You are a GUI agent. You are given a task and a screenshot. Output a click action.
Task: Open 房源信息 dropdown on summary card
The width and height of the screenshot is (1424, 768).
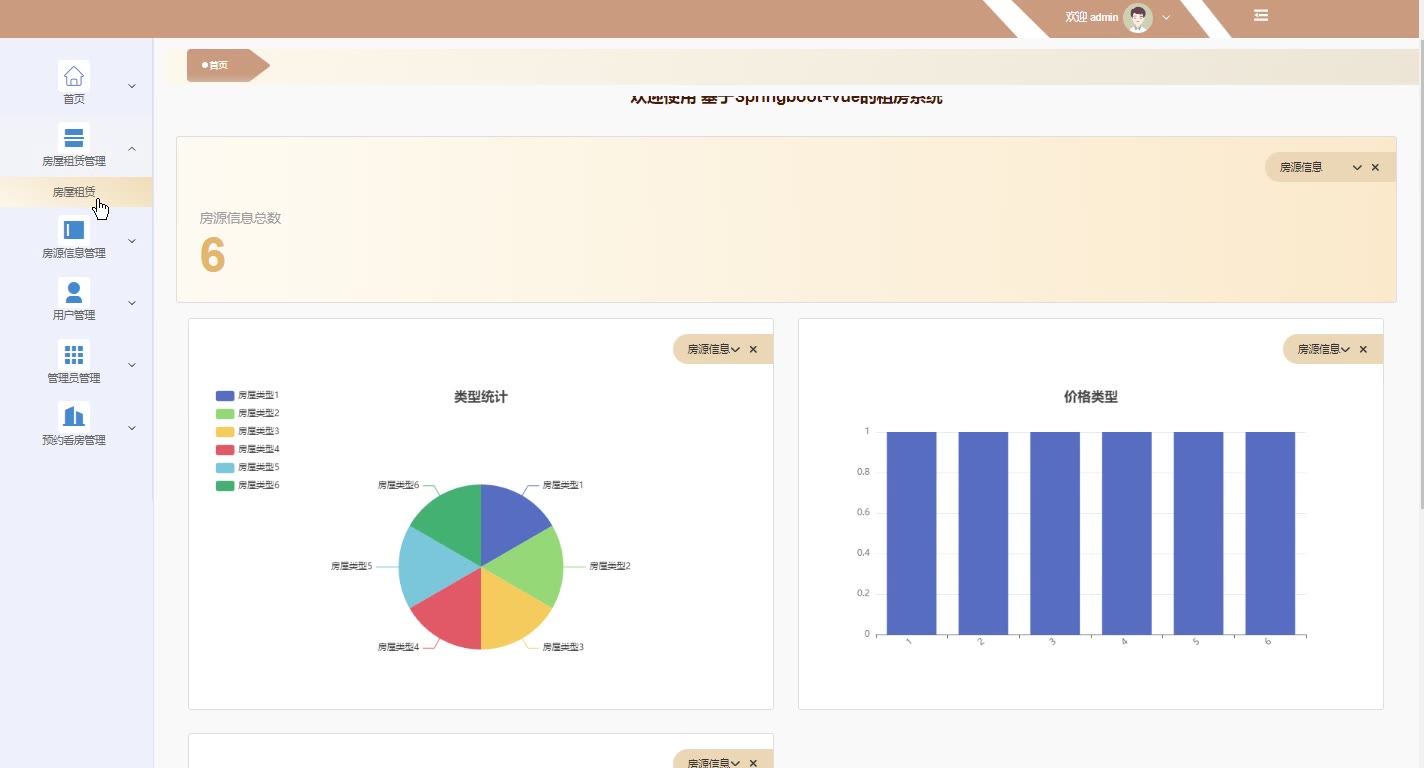point(1357,167)
